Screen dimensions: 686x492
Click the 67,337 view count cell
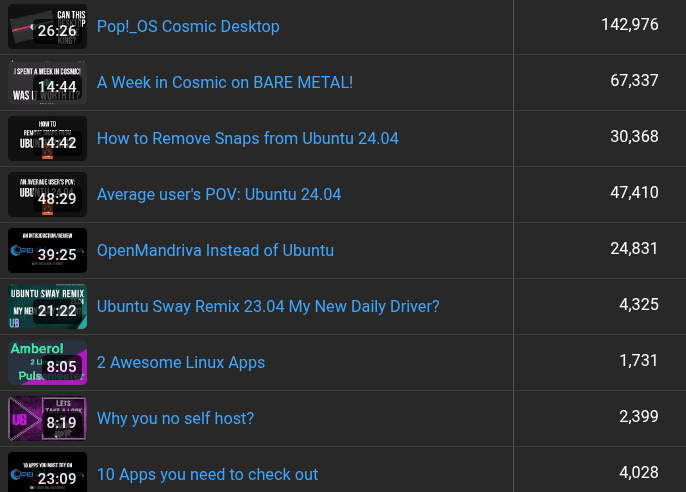[634, 81]
